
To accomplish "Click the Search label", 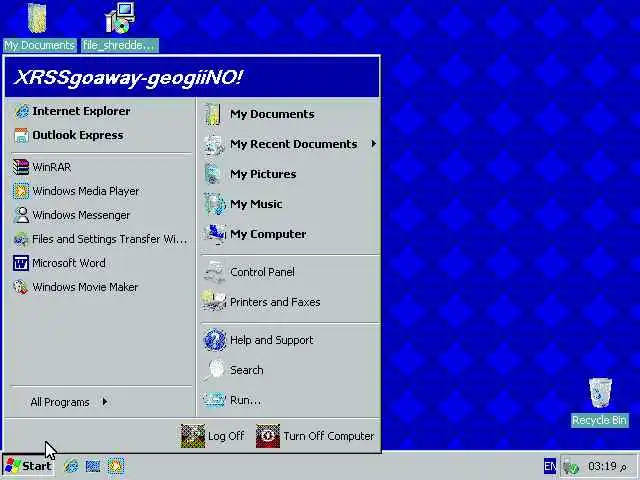I will point(247,370).
